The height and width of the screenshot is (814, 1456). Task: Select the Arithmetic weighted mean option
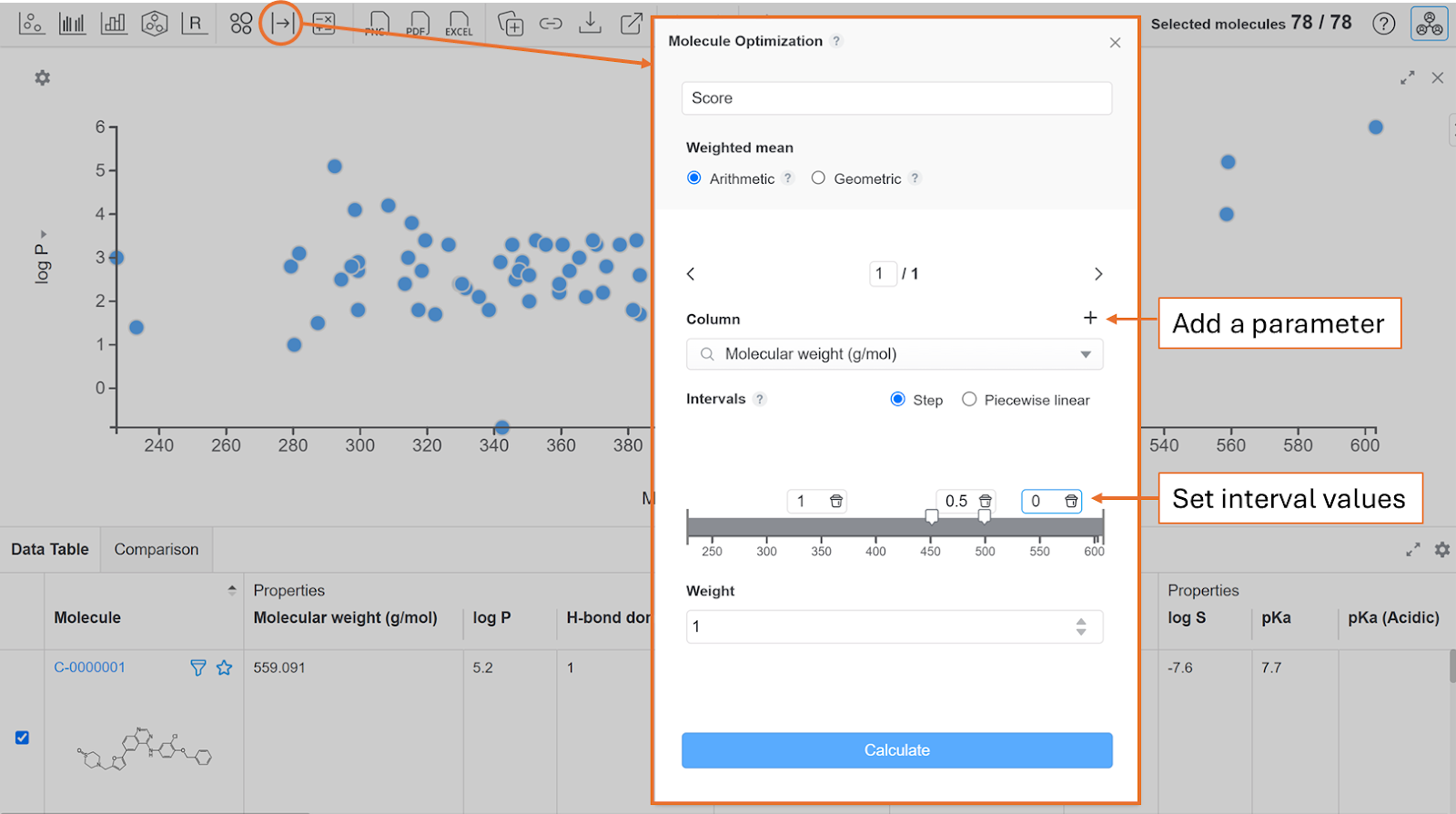(694, 178)
